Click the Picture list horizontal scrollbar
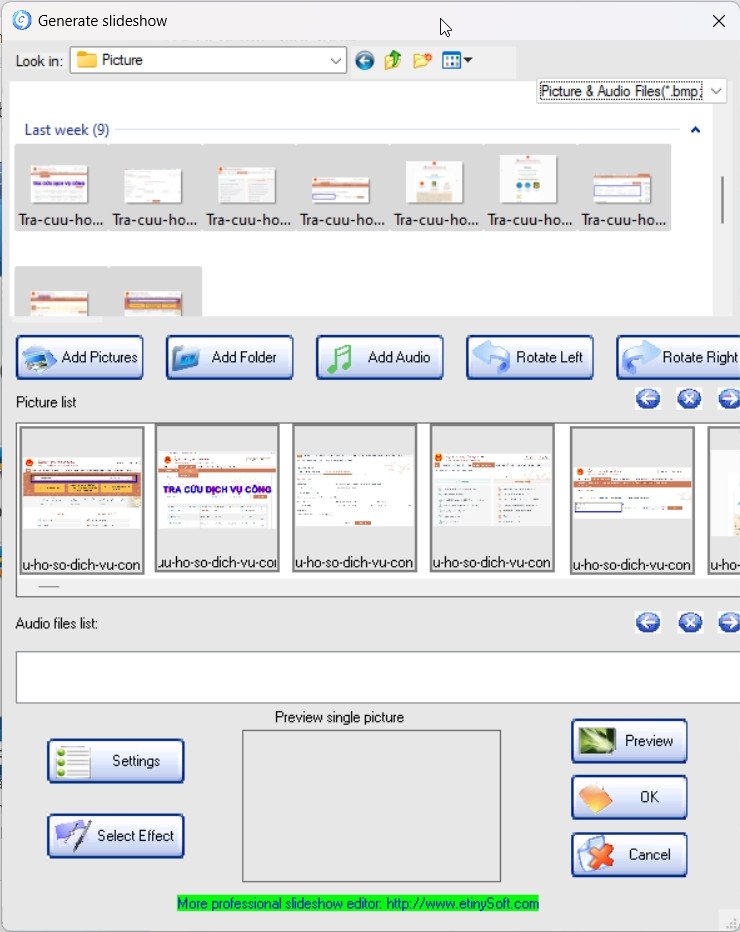The height and width of the screenshot is (932, 740). (x=49, y=587)
